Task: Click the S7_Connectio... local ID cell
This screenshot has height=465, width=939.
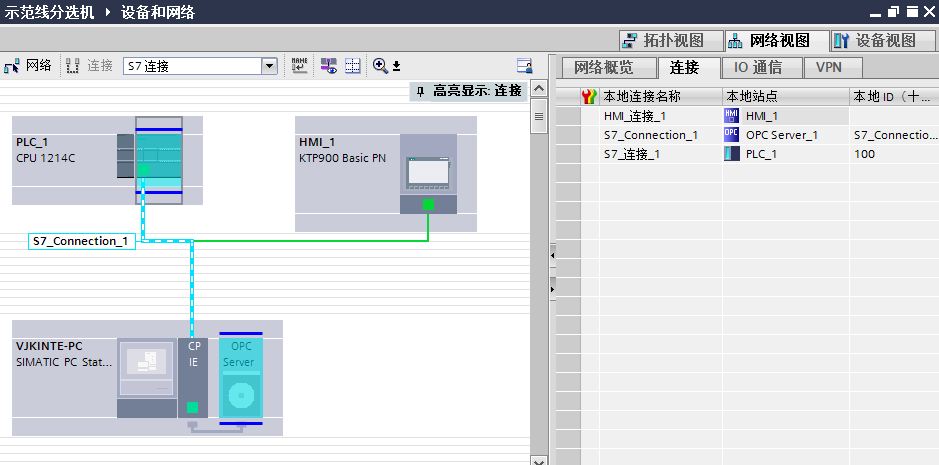Action: click(893, 135)
